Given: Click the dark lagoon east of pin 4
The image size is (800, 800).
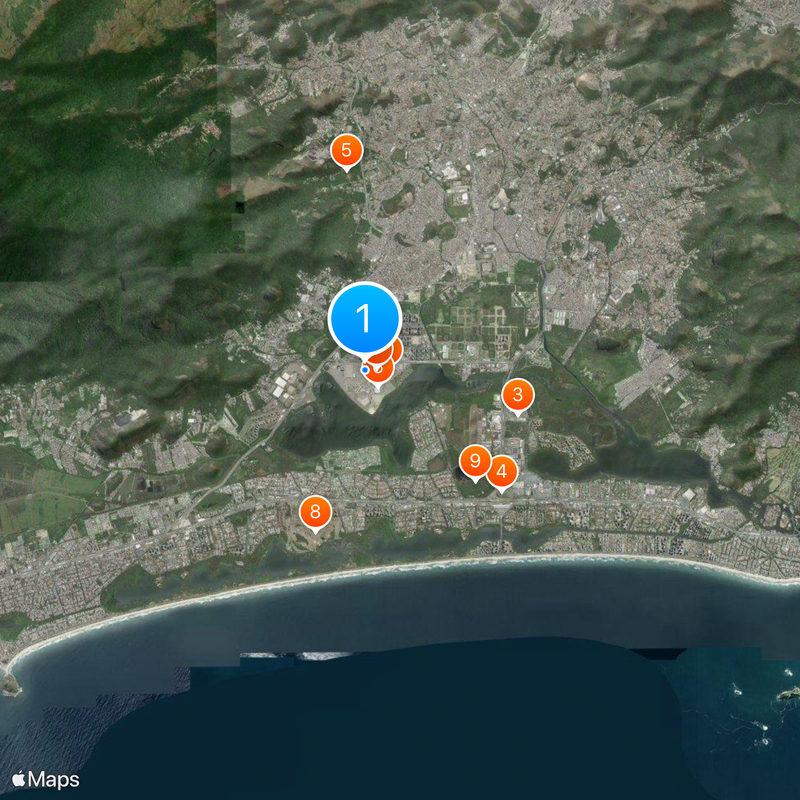Looking at the screenshot, I should [x=620, y=463].
